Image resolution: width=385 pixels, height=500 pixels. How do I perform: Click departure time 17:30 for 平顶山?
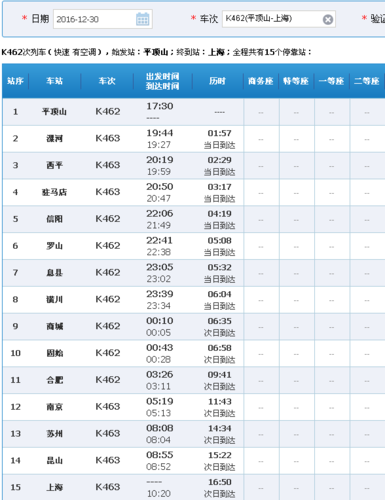tap(160, 106)
